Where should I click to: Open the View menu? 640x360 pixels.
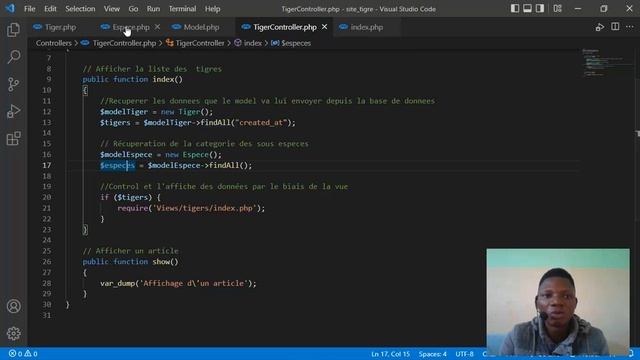[x=111, y=9]
